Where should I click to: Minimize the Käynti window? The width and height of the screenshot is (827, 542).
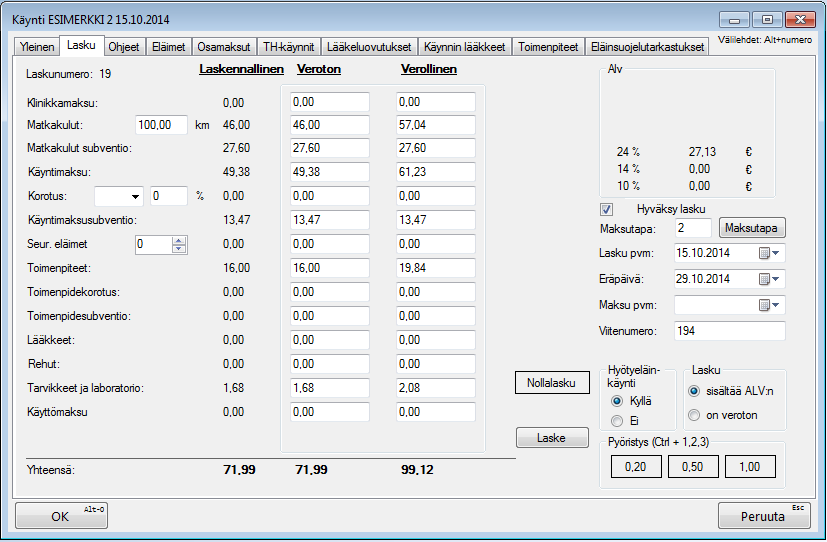pyautogui.click(x=734, y=20)
